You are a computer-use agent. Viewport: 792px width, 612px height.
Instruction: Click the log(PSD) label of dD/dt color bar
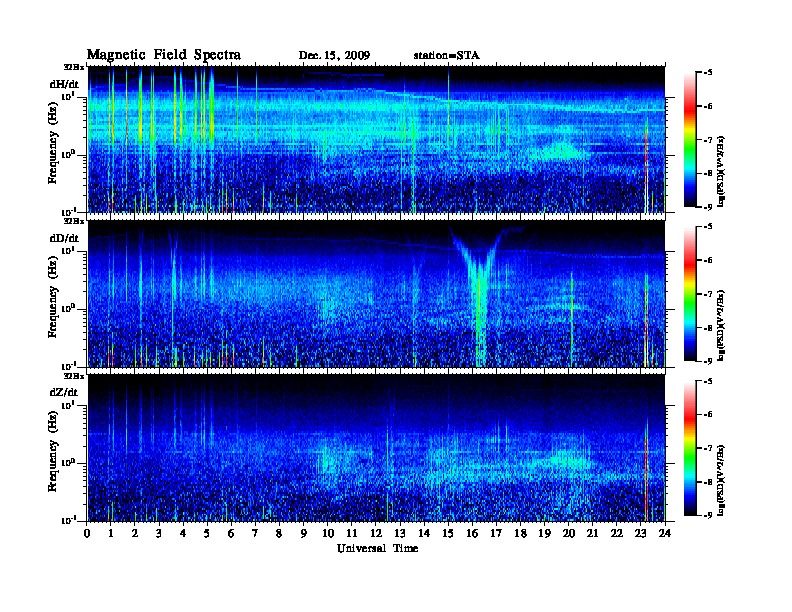pyautogui.click(x=721, y=325)
